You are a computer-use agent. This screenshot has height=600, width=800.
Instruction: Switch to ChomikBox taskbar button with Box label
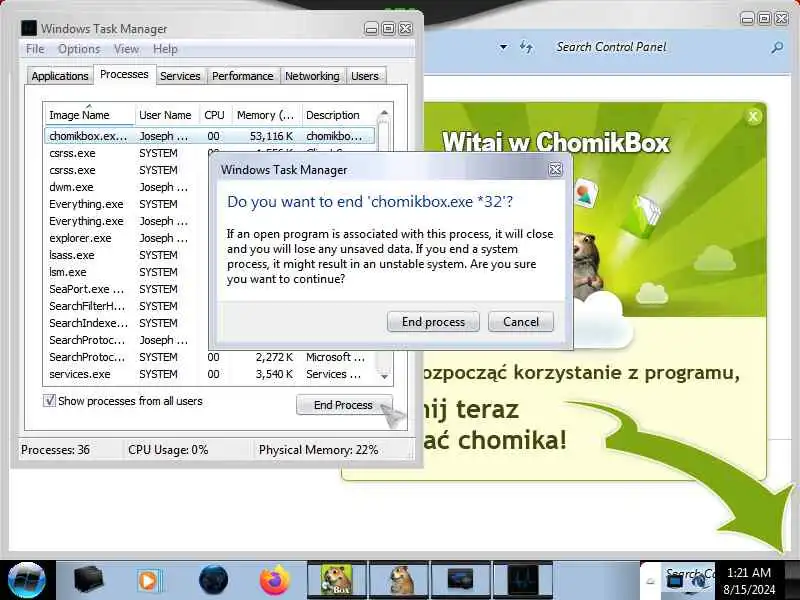point(337,580)
